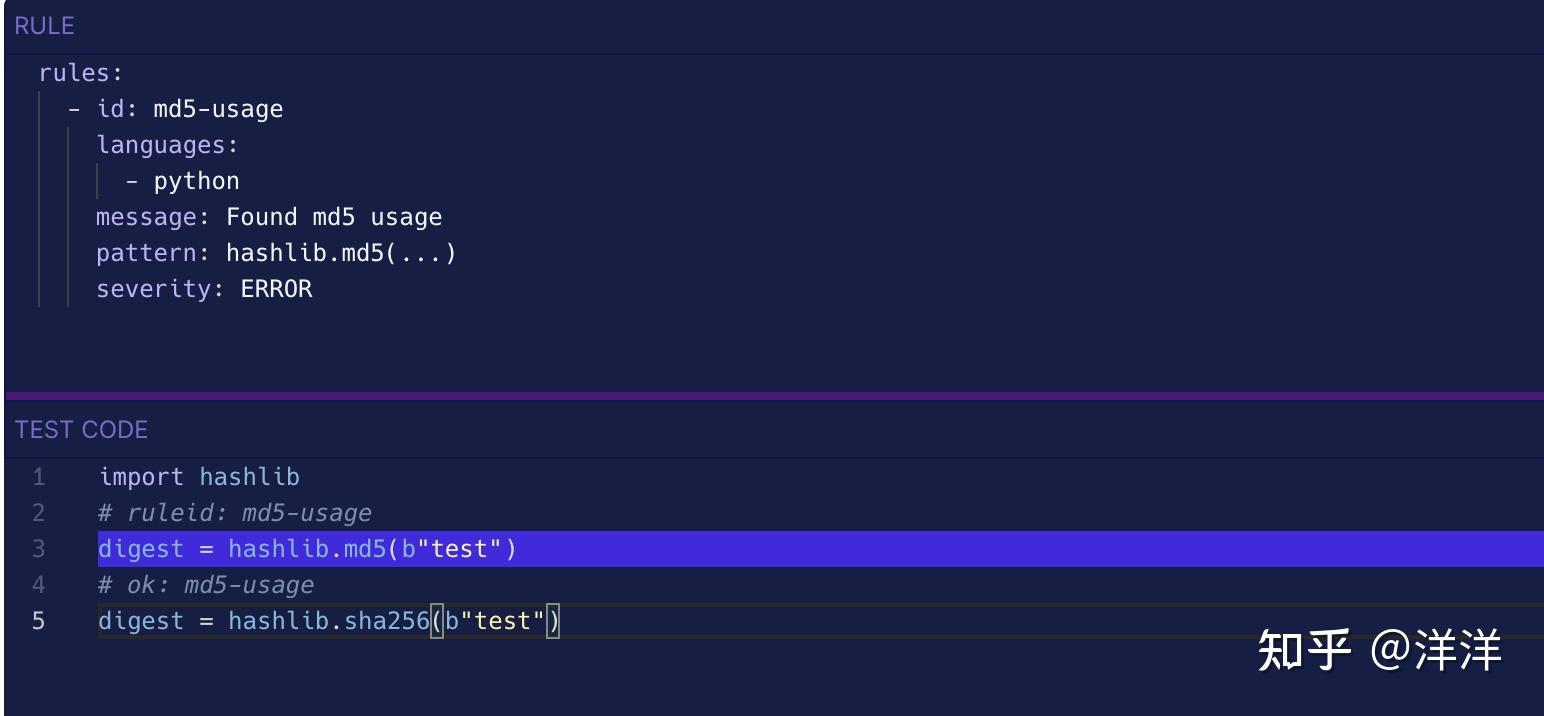The width and height of the screenshot is (1544, 716).
Task: Click line number 3 in test code
Action: (x=39, y=549)
